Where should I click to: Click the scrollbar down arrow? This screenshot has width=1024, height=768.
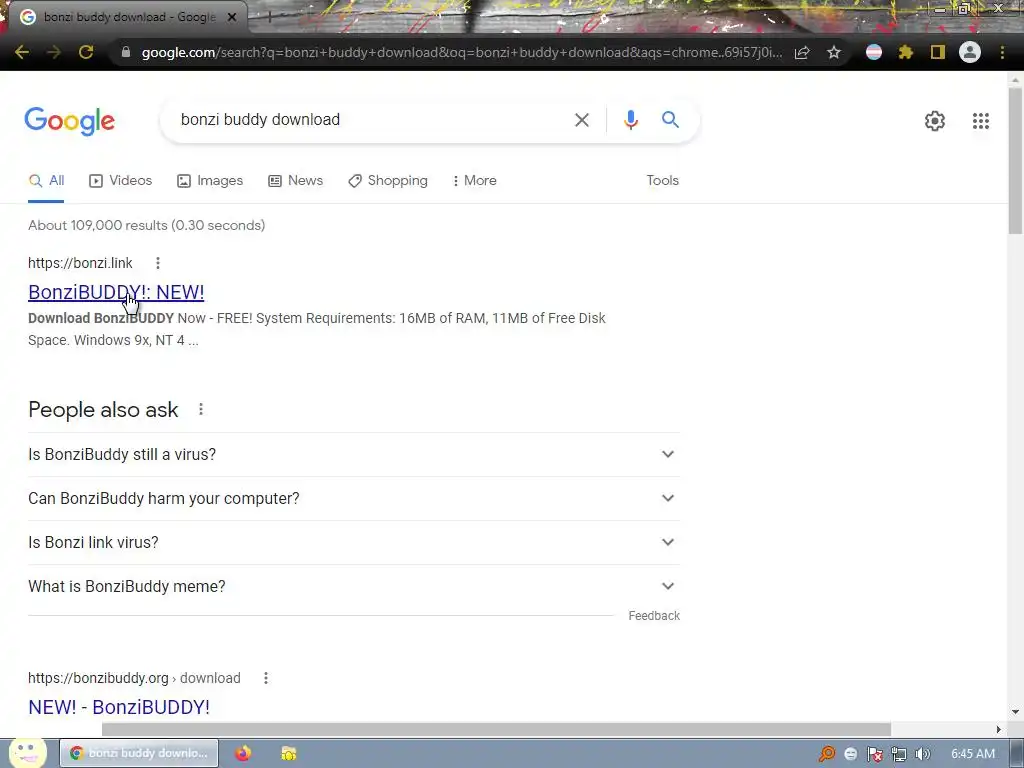tap(1016, 712)
